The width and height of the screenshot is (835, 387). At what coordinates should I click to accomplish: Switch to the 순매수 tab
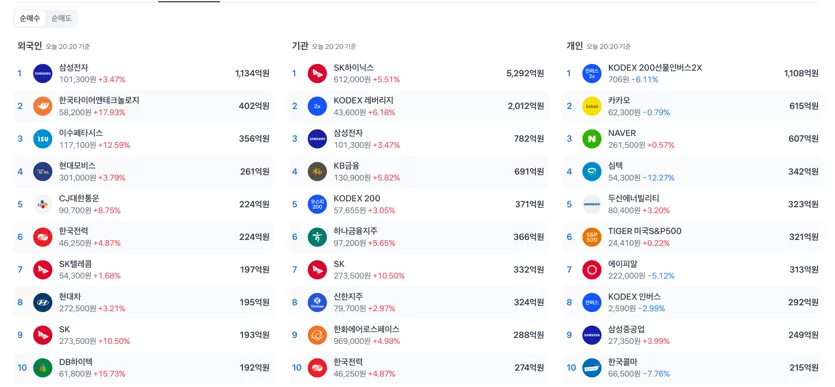[x=30, y=19]
